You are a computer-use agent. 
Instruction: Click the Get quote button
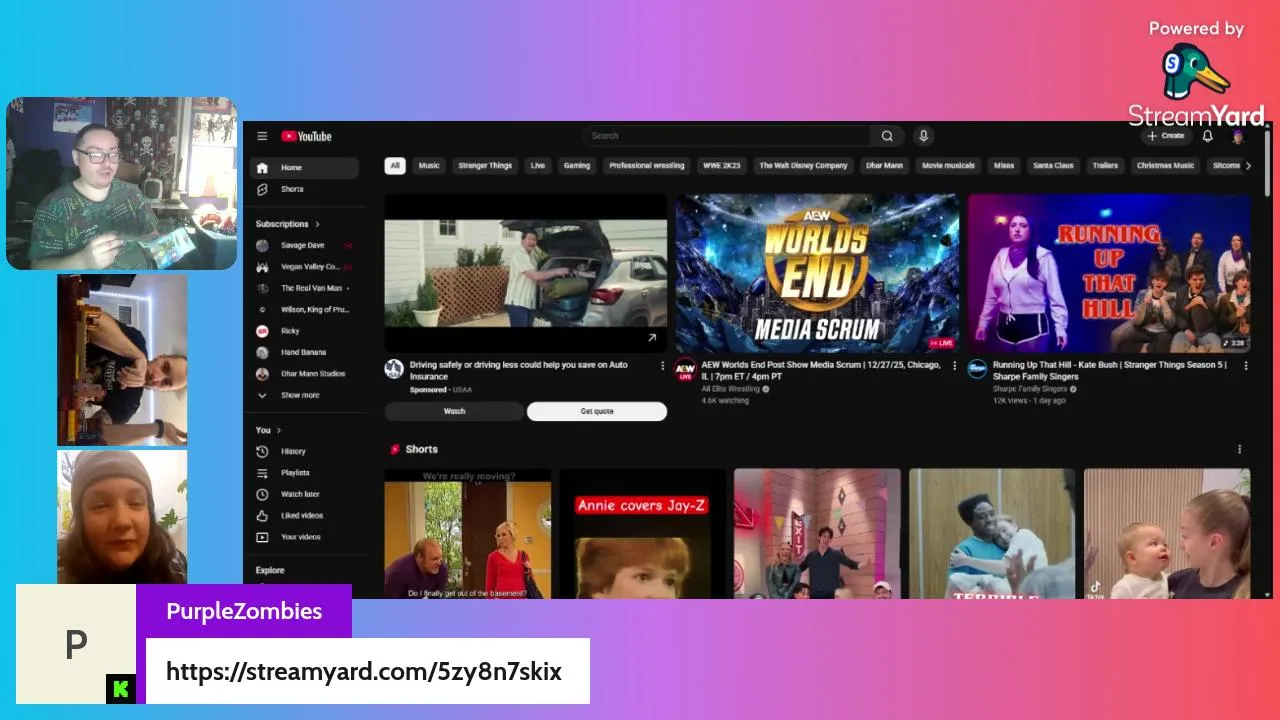tap(597, 411)
